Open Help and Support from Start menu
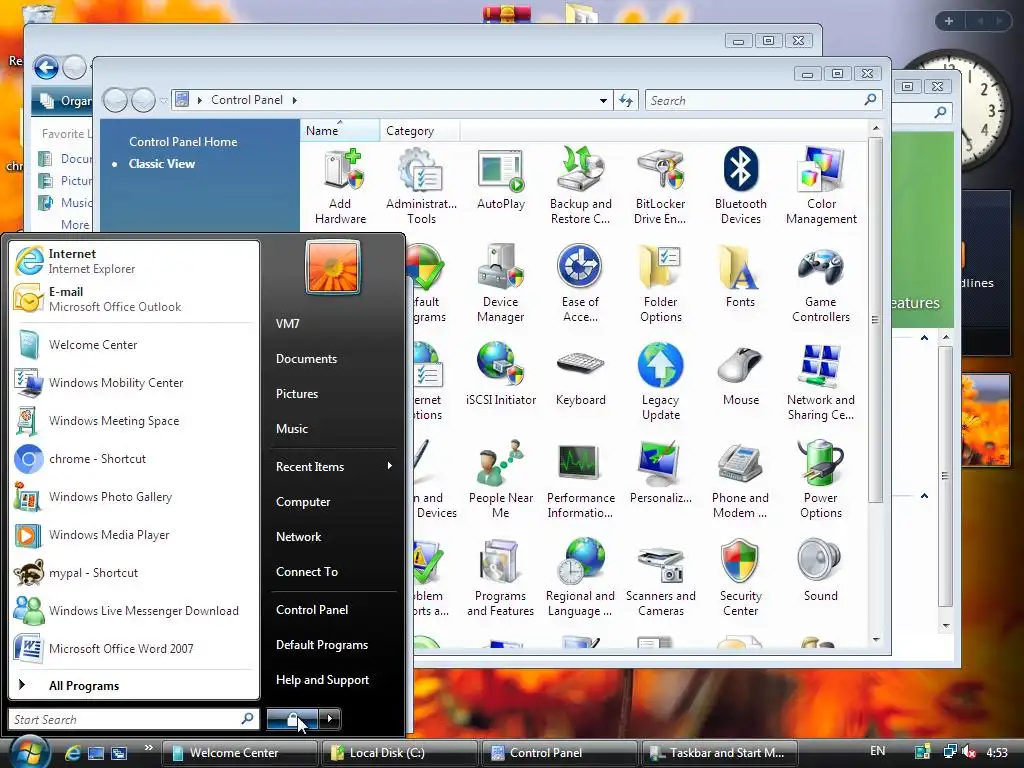 334,680
